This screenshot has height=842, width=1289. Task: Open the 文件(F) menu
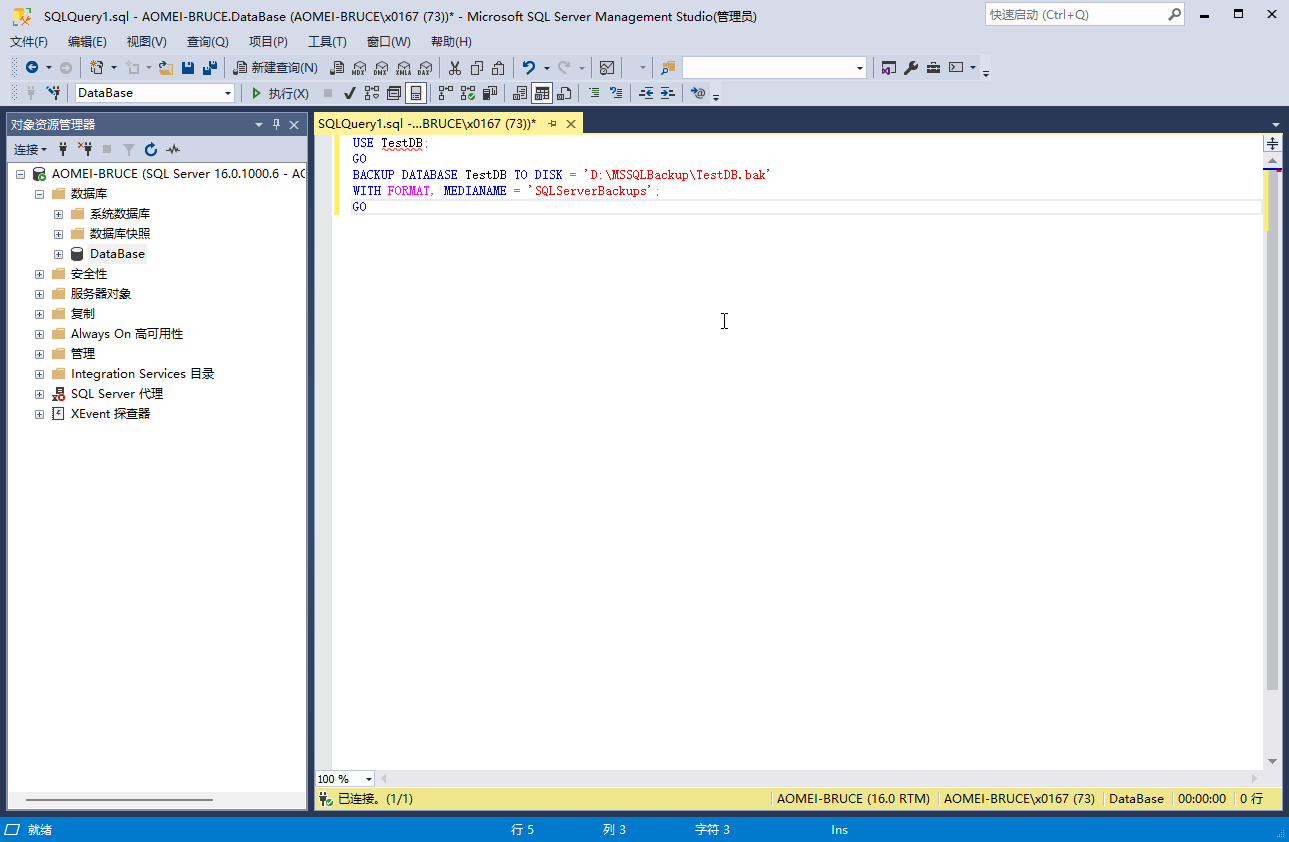29,42
